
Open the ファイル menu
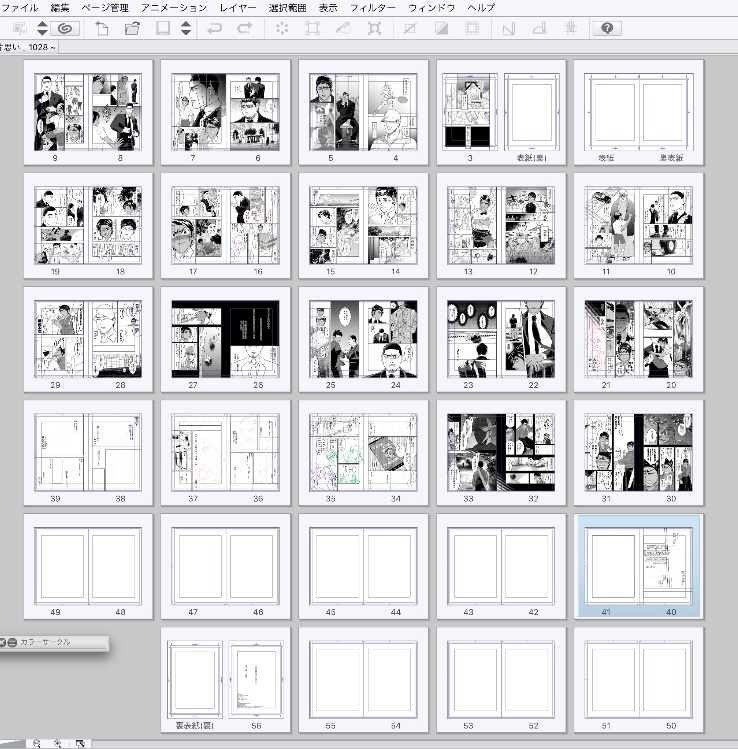tap(19, 8)
